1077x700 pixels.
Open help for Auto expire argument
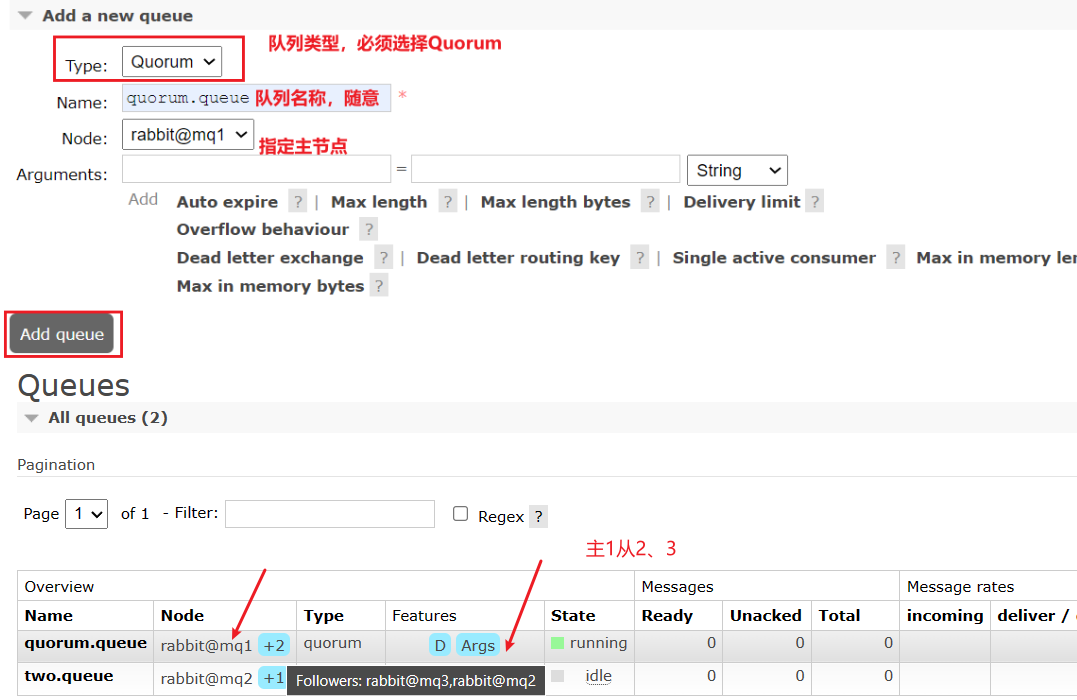297,202
